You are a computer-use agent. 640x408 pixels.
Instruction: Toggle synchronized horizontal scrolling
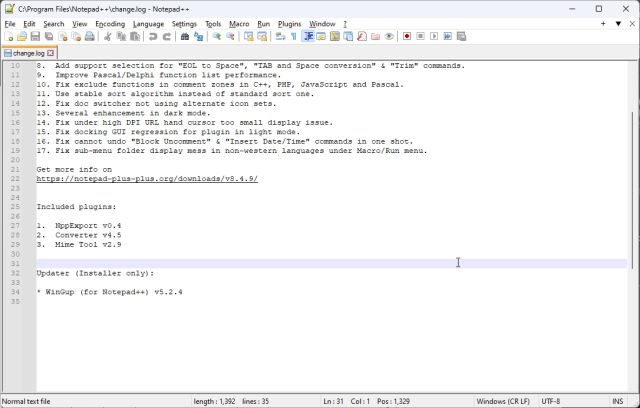point(262,37)
